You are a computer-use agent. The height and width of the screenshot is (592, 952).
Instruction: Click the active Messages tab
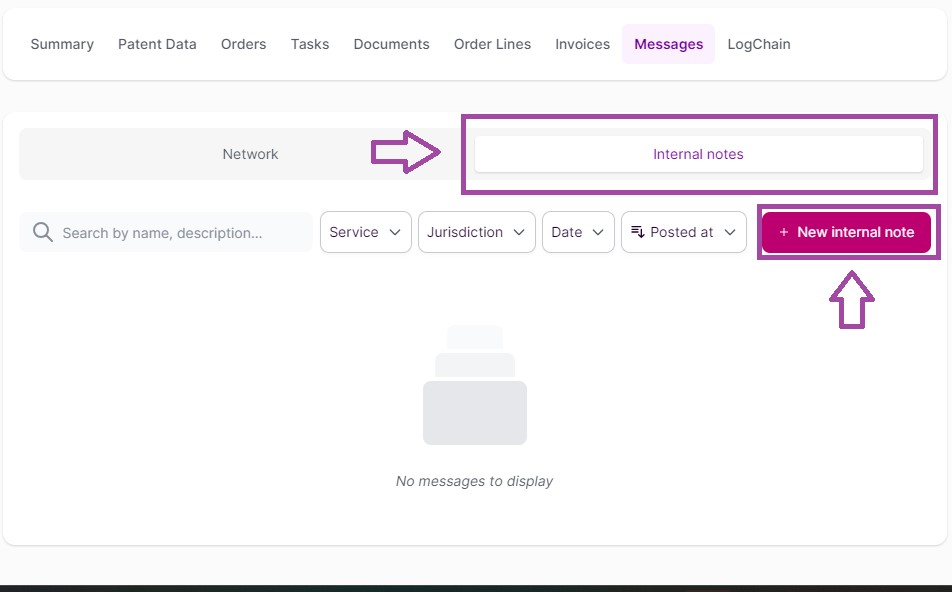pyautogui.click(x=668, y=44)
